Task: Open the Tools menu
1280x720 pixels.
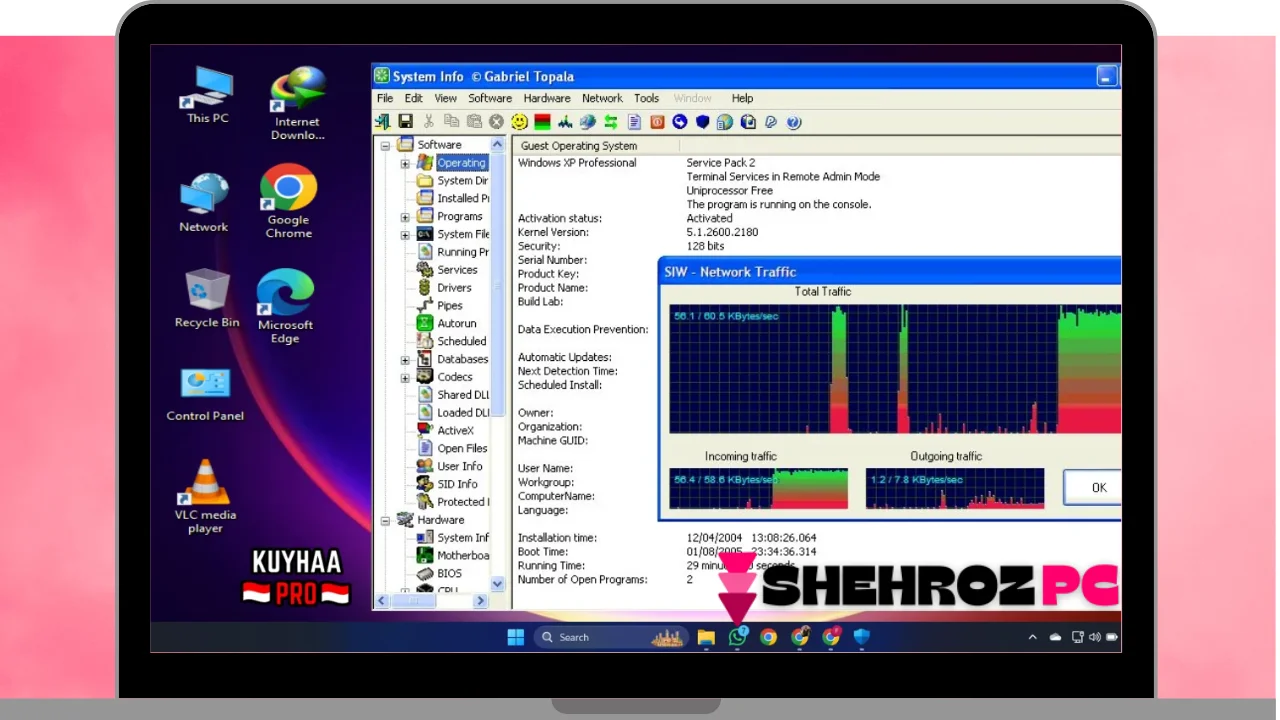Action: click(647, 98)
